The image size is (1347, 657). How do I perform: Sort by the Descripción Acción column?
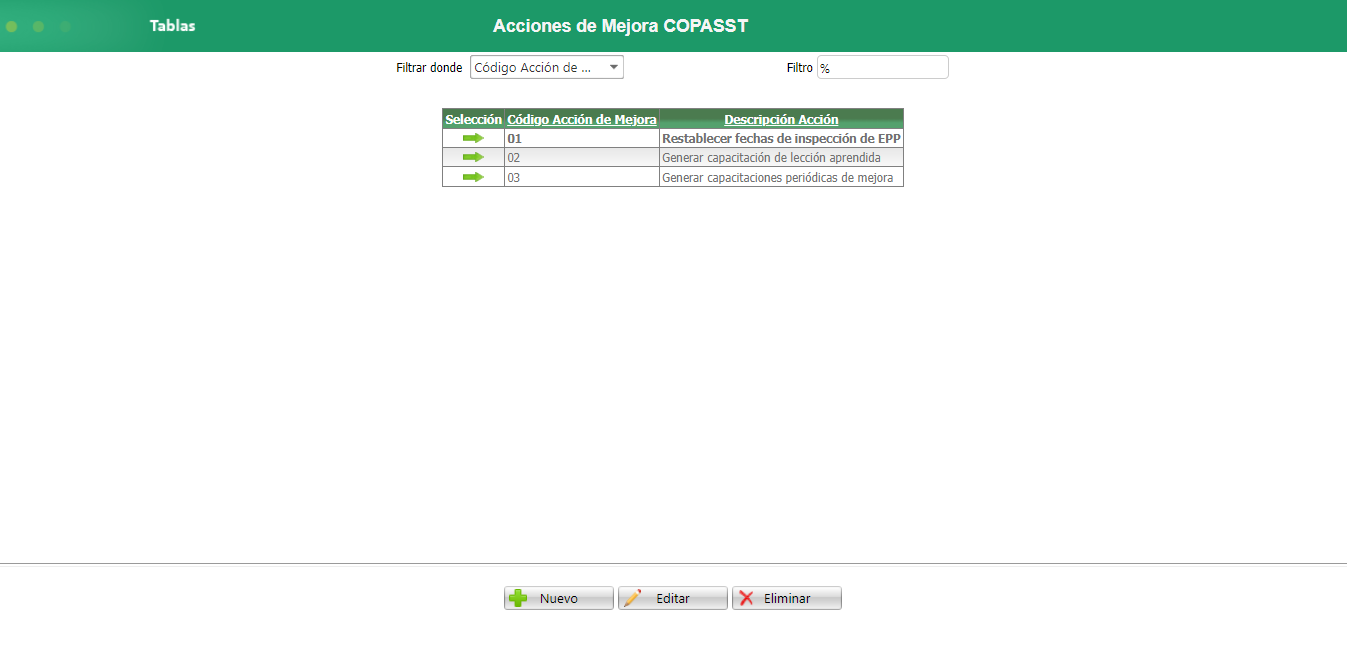point(781,119)
